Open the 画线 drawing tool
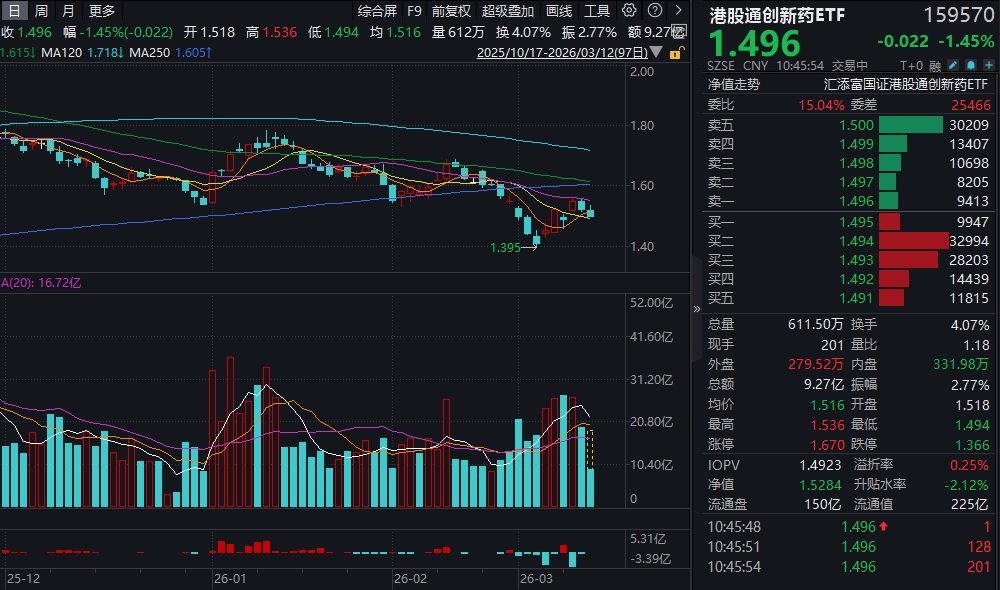The width and height of the screenshot is (1000, 590). pyautogui.click(x=556, y=10)
